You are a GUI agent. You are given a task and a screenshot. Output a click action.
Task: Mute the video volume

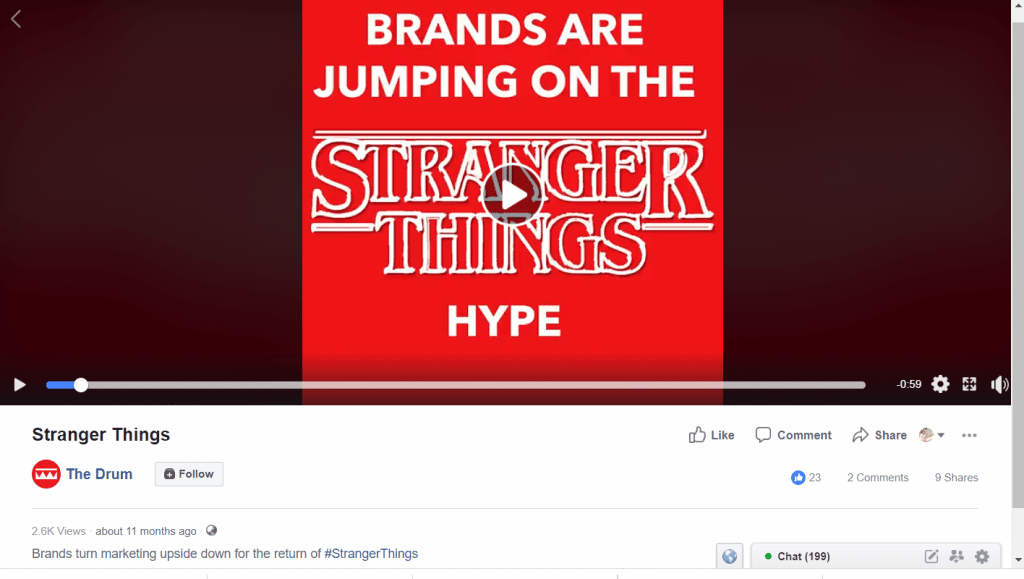pos(999,384)
